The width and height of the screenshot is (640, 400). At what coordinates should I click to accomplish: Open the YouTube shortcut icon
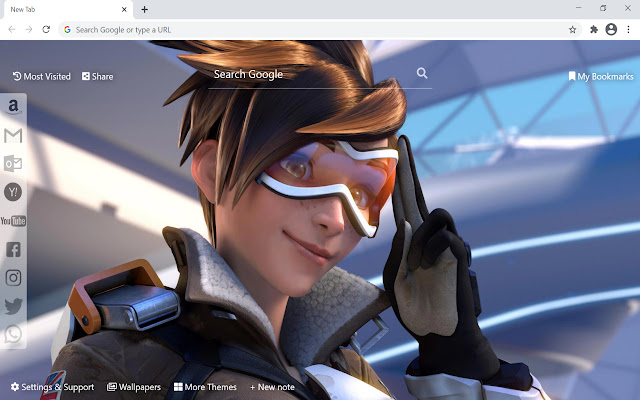13,221
